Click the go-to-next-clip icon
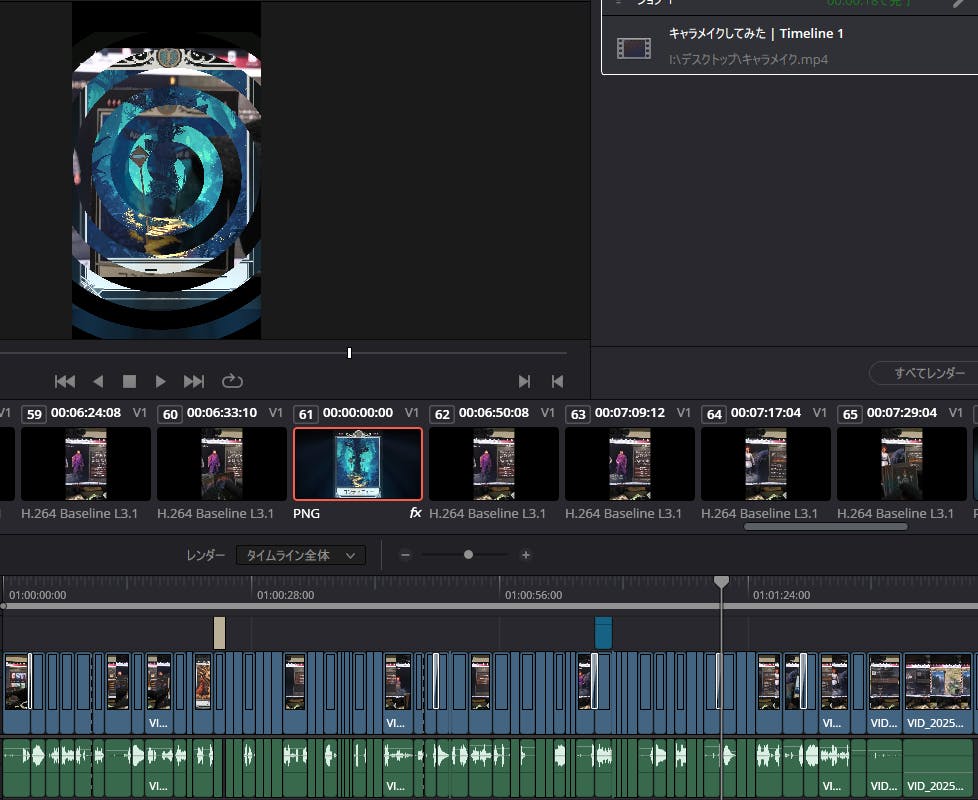This screenshot has height=800, width=978. click(524, 381)
